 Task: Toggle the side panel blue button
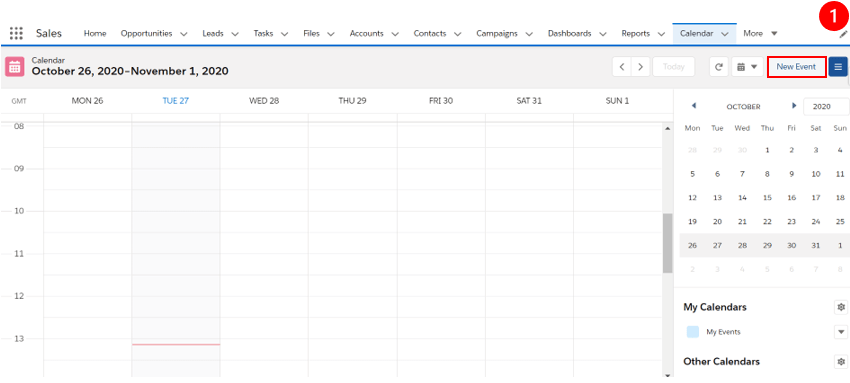[838, 67]
